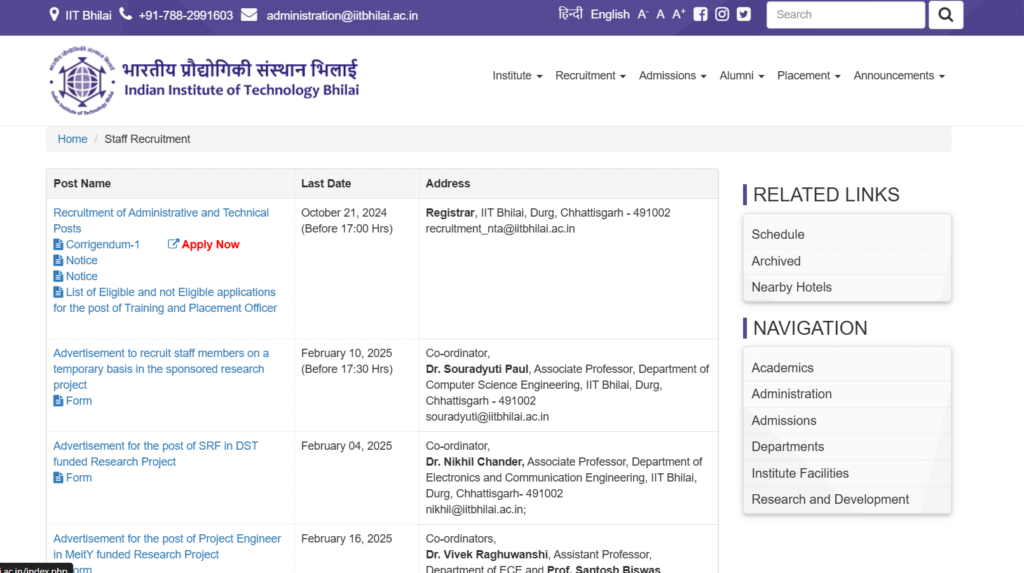This screenshot has height=573, width=1024.
Task: Click souradyuti@iitbhilai.ac.in email text
Action: (487, 417)
